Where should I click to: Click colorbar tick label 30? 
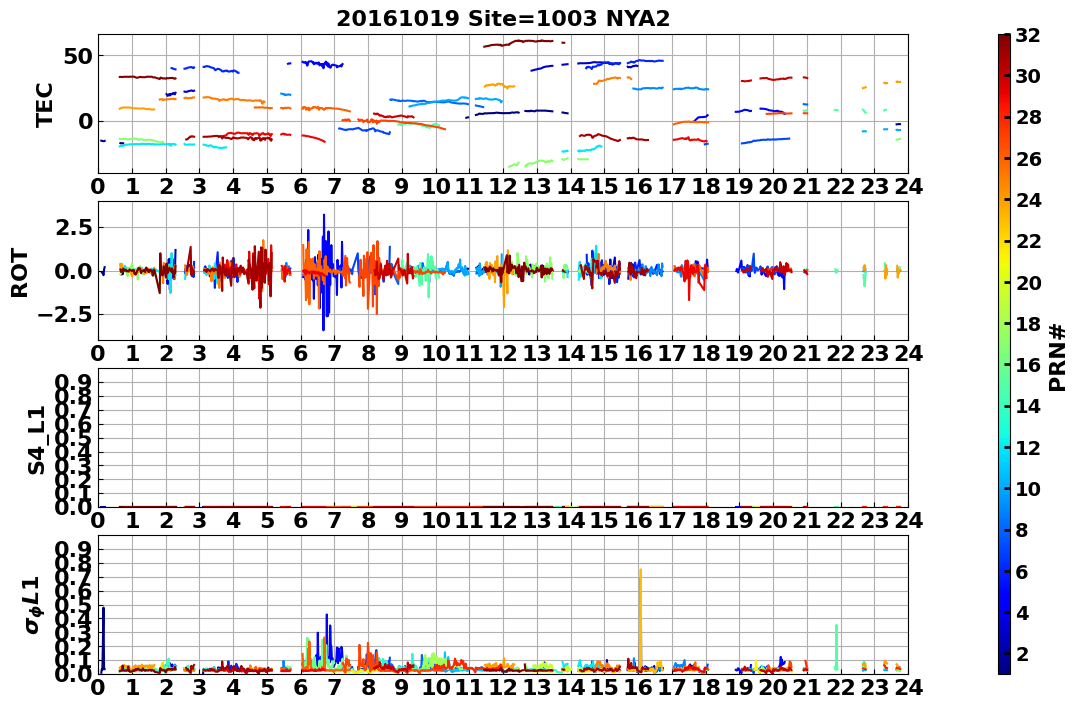1028,76
